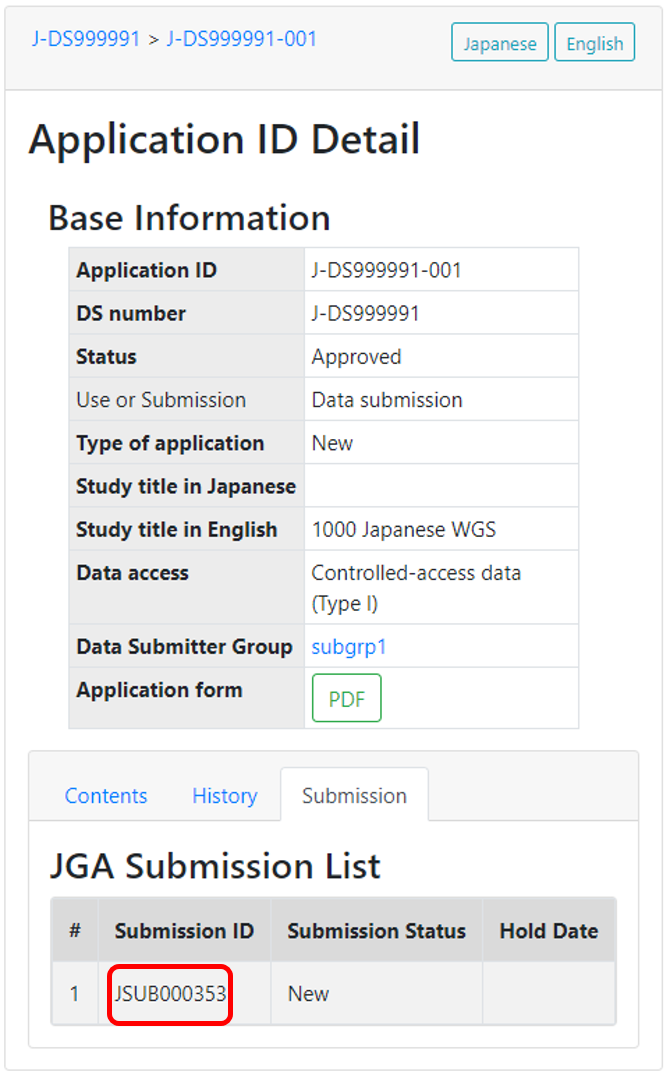Switch to the History tab
Image resolution: width=670 pixels, height=1075 pixels.
coord(224,796)
